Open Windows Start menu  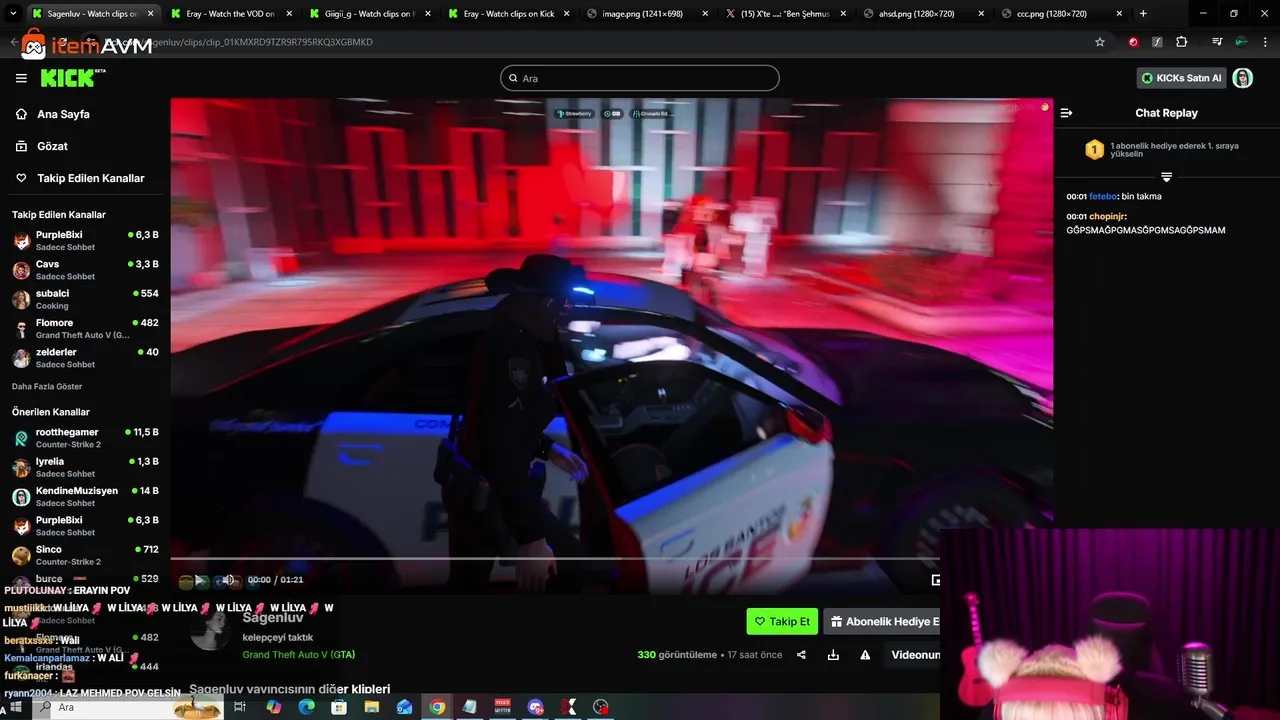coord(15,707)
